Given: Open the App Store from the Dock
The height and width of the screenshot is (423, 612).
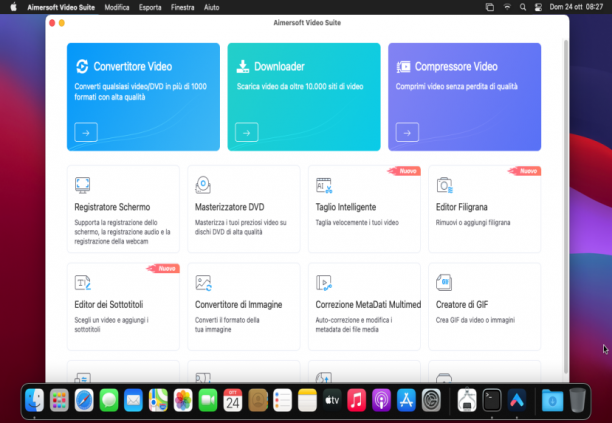Looking at the screenshot, I should tap(406, 400).
